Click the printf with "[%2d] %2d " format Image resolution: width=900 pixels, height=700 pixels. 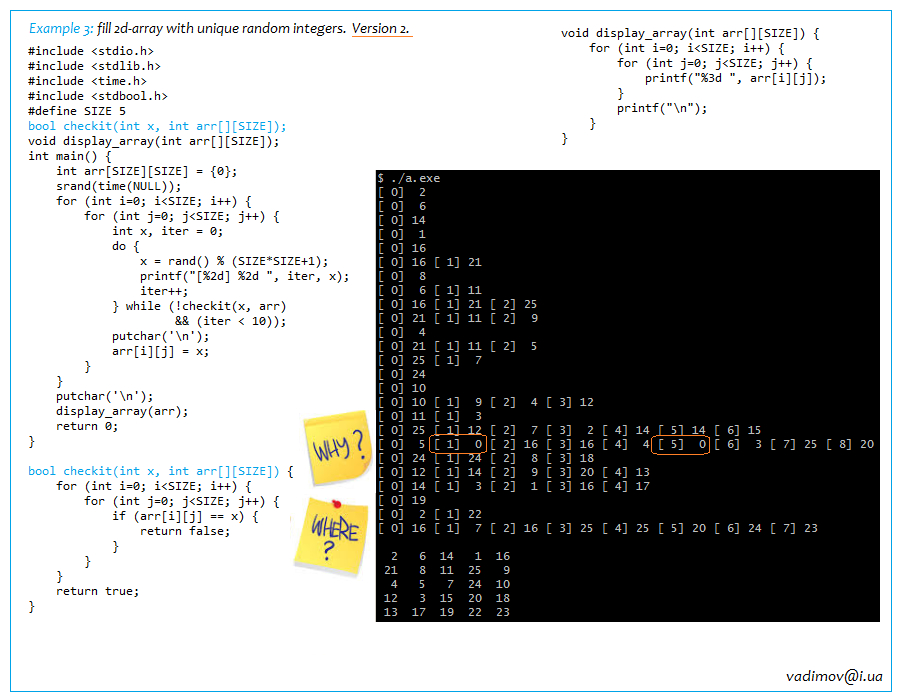coord(244,276)
